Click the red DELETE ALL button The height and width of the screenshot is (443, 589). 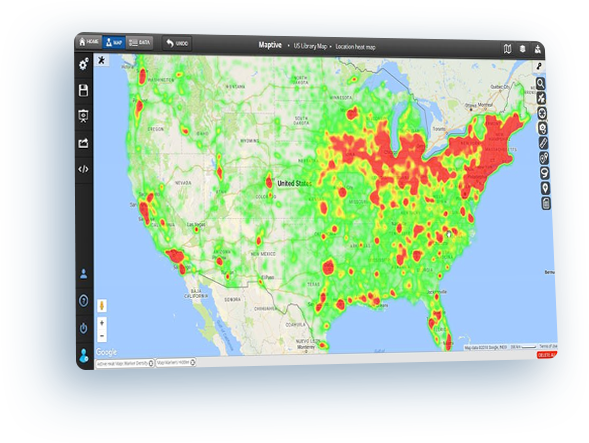coord(547,355)
